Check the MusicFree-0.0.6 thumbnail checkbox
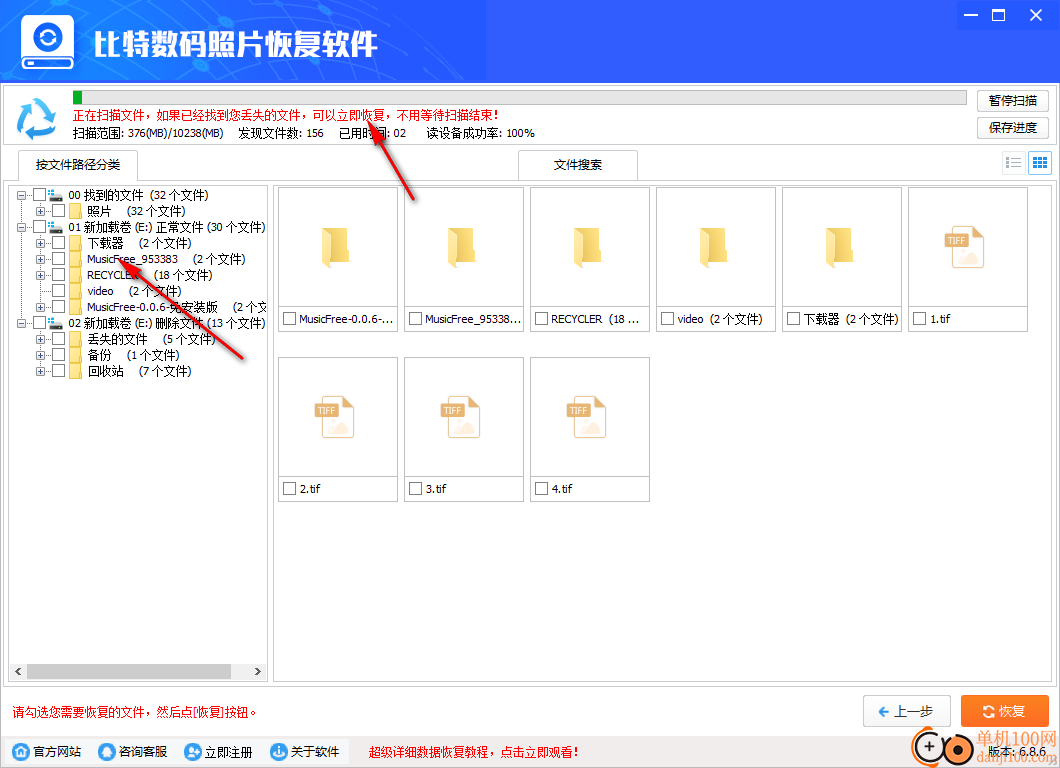The image size is (1060, 768). (289, 318)
